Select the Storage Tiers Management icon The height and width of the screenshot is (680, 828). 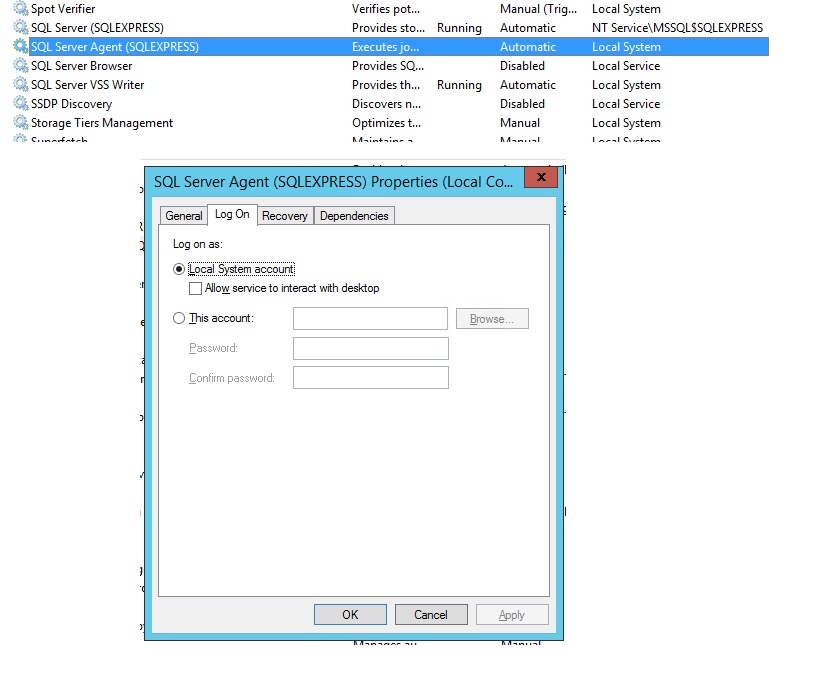[21, 123]
